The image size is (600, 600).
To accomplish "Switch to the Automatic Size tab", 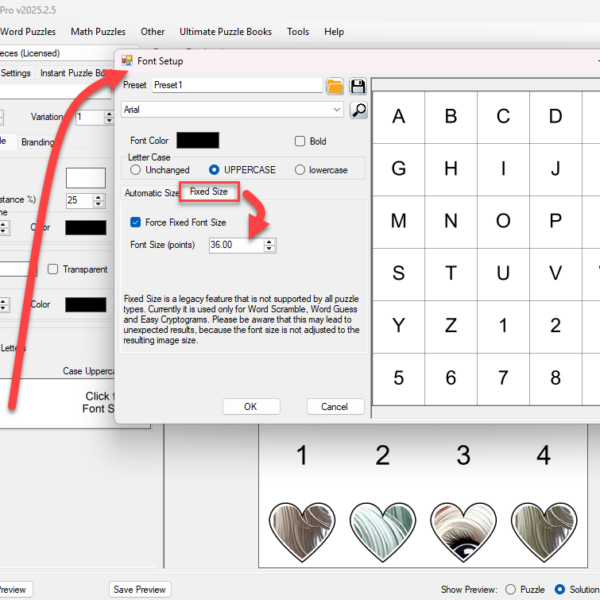I will click(x=151, y=193).
